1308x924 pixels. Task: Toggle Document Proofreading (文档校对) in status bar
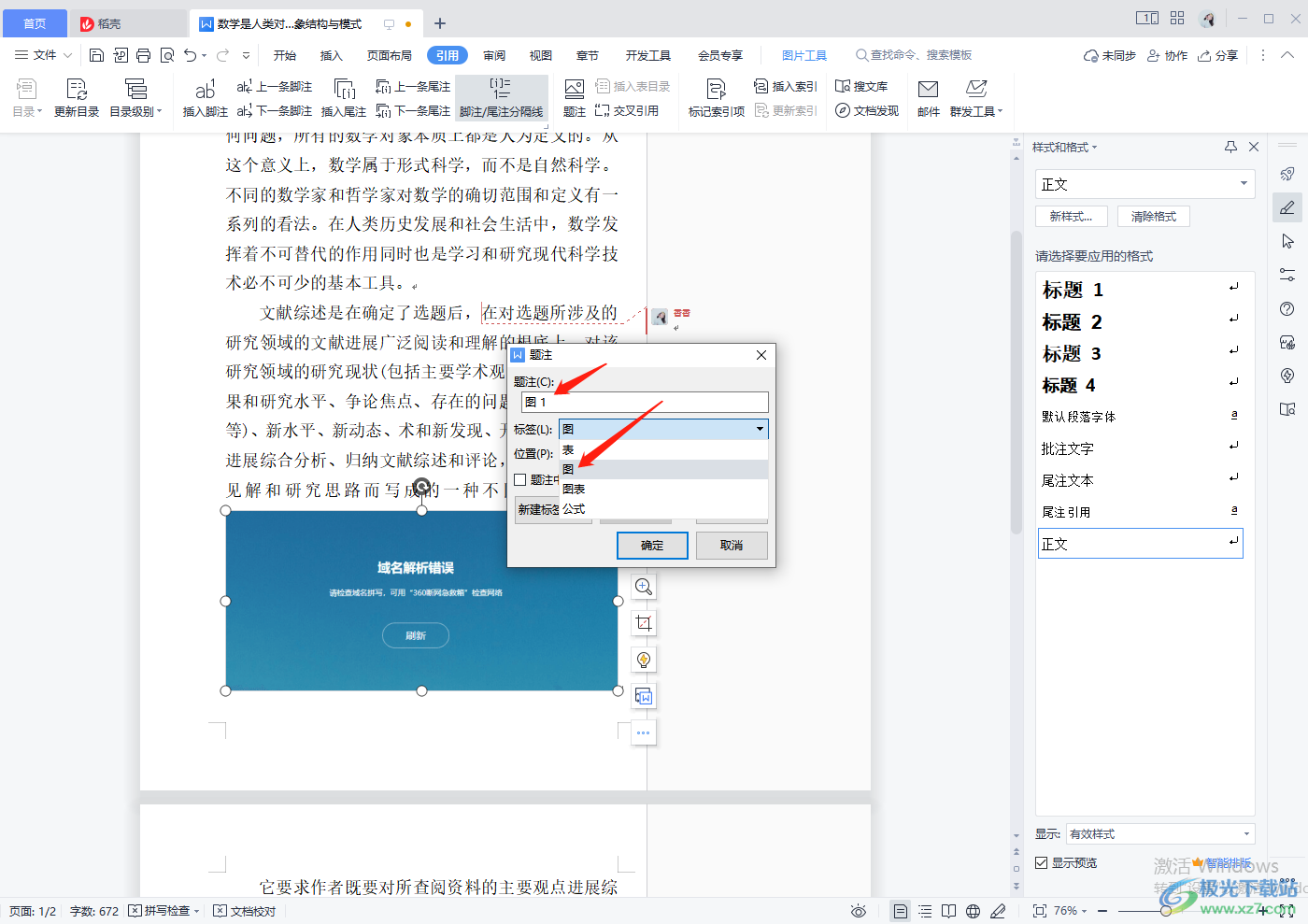click(x=245, y=911)
